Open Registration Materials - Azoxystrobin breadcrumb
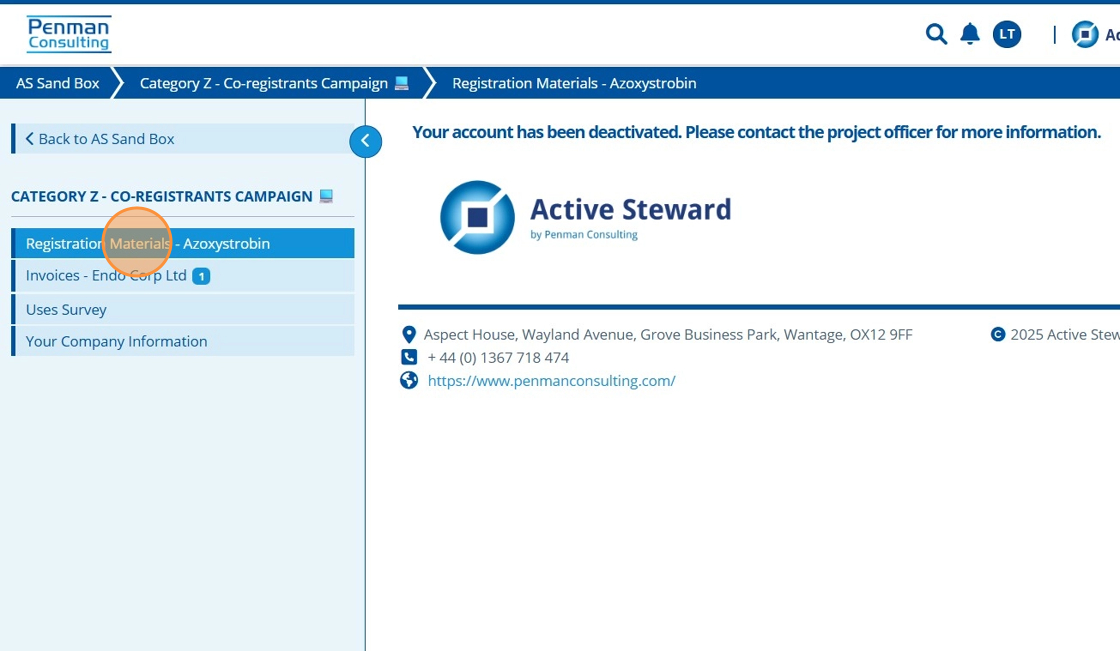Image resolution: width=1120 pixels, height=651 pixels. click(574, 83)
